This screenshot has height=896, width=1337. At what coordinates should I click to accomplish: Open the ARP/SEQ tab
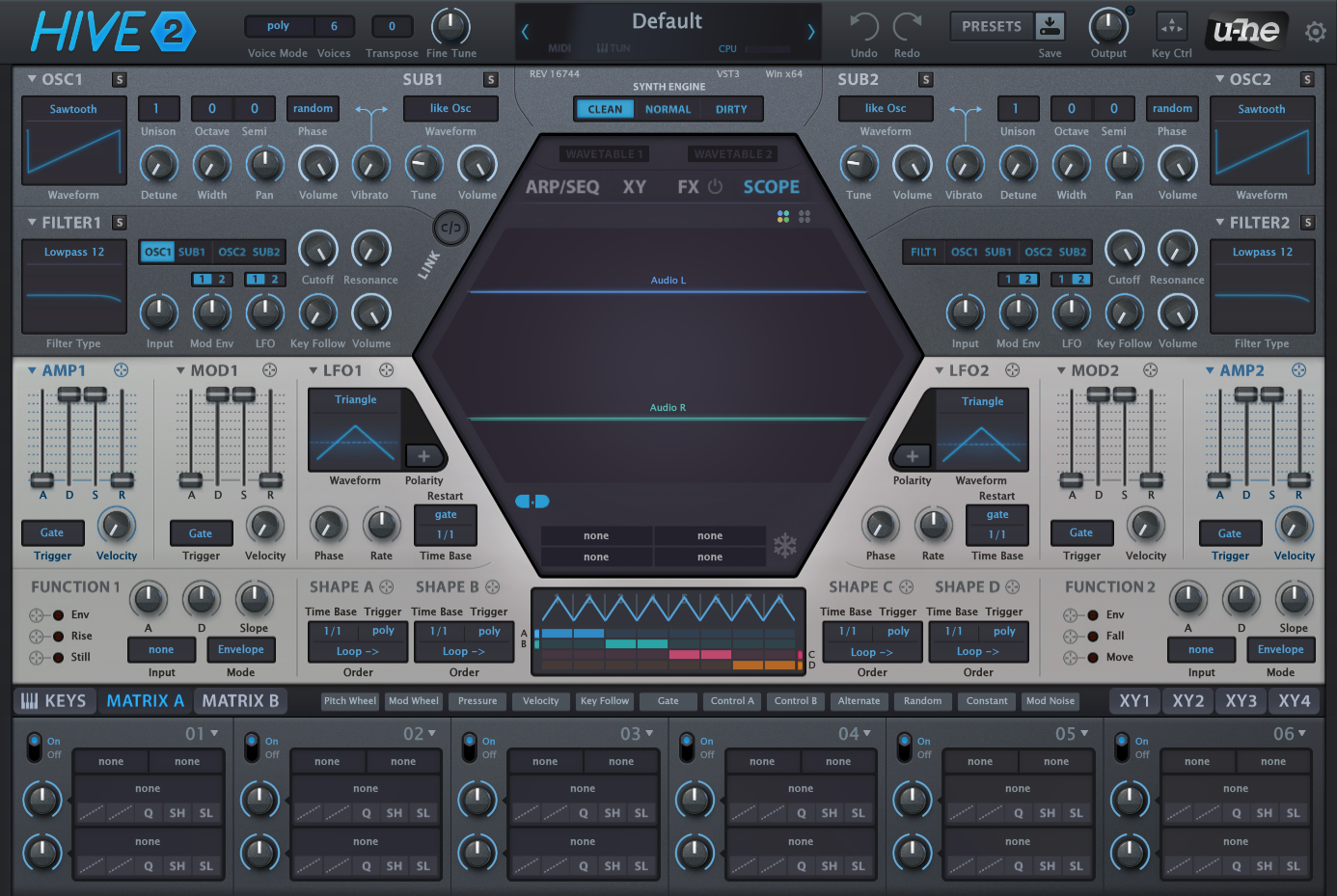point(562,187)
